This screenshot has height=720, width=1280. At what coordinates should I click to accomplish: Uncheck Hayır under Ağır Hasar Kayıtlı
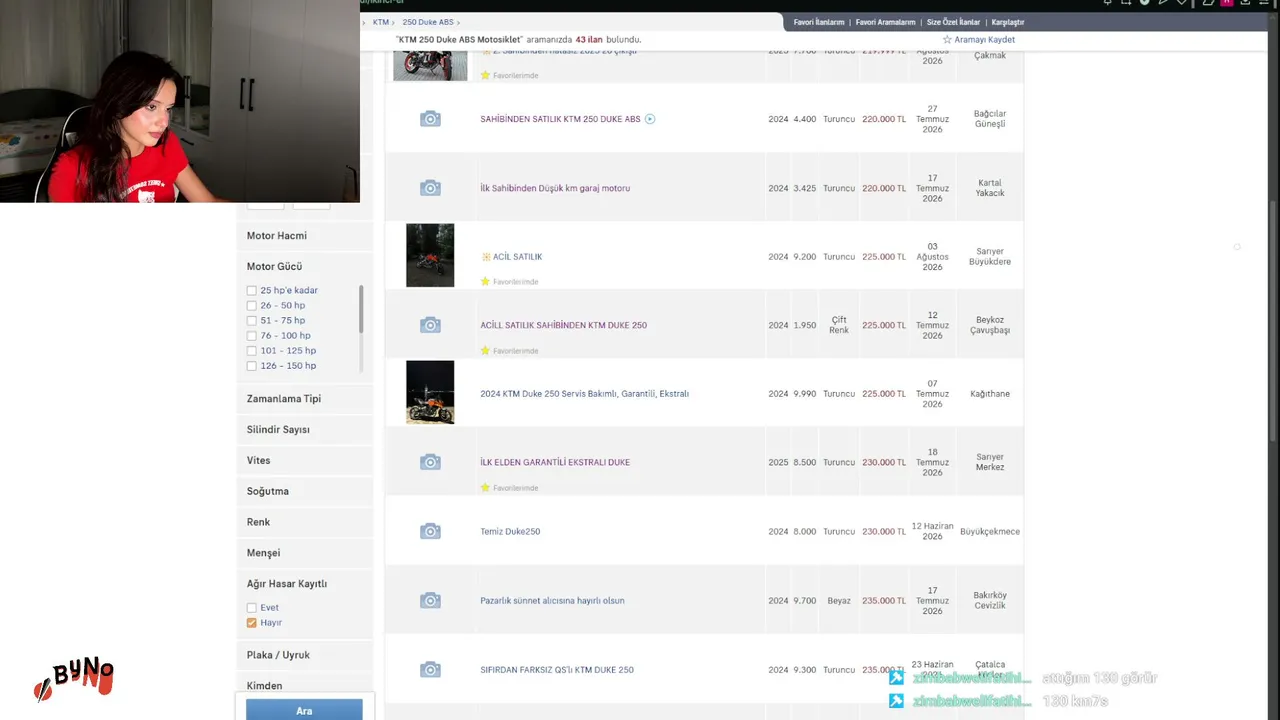251,622
